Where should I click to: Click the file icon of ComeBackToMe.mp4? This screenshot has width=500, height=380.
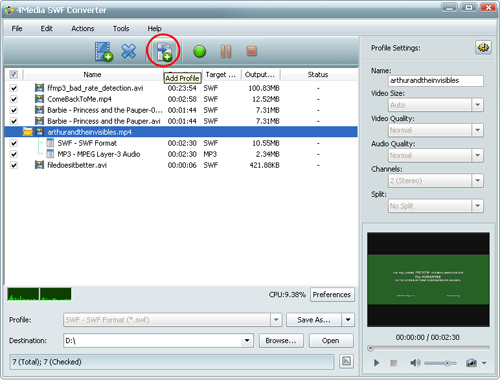click(39, 99)
